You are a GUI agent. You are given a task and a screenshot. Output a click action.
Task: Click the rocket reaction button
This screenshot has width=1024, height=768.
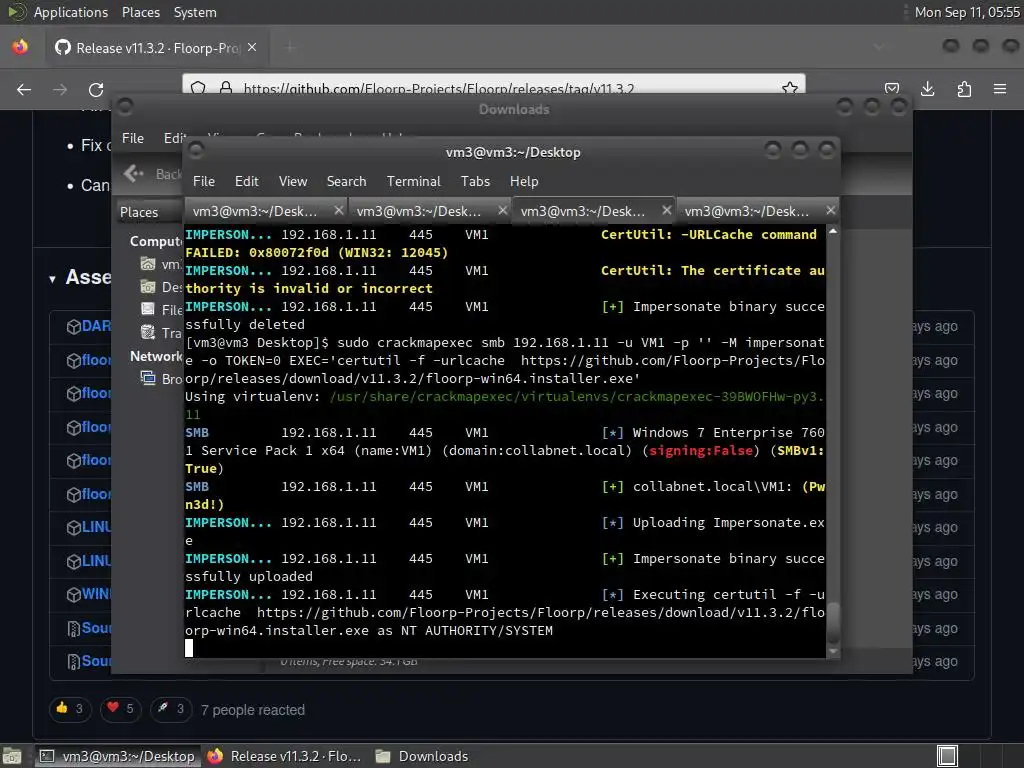(x=171, y=709)
